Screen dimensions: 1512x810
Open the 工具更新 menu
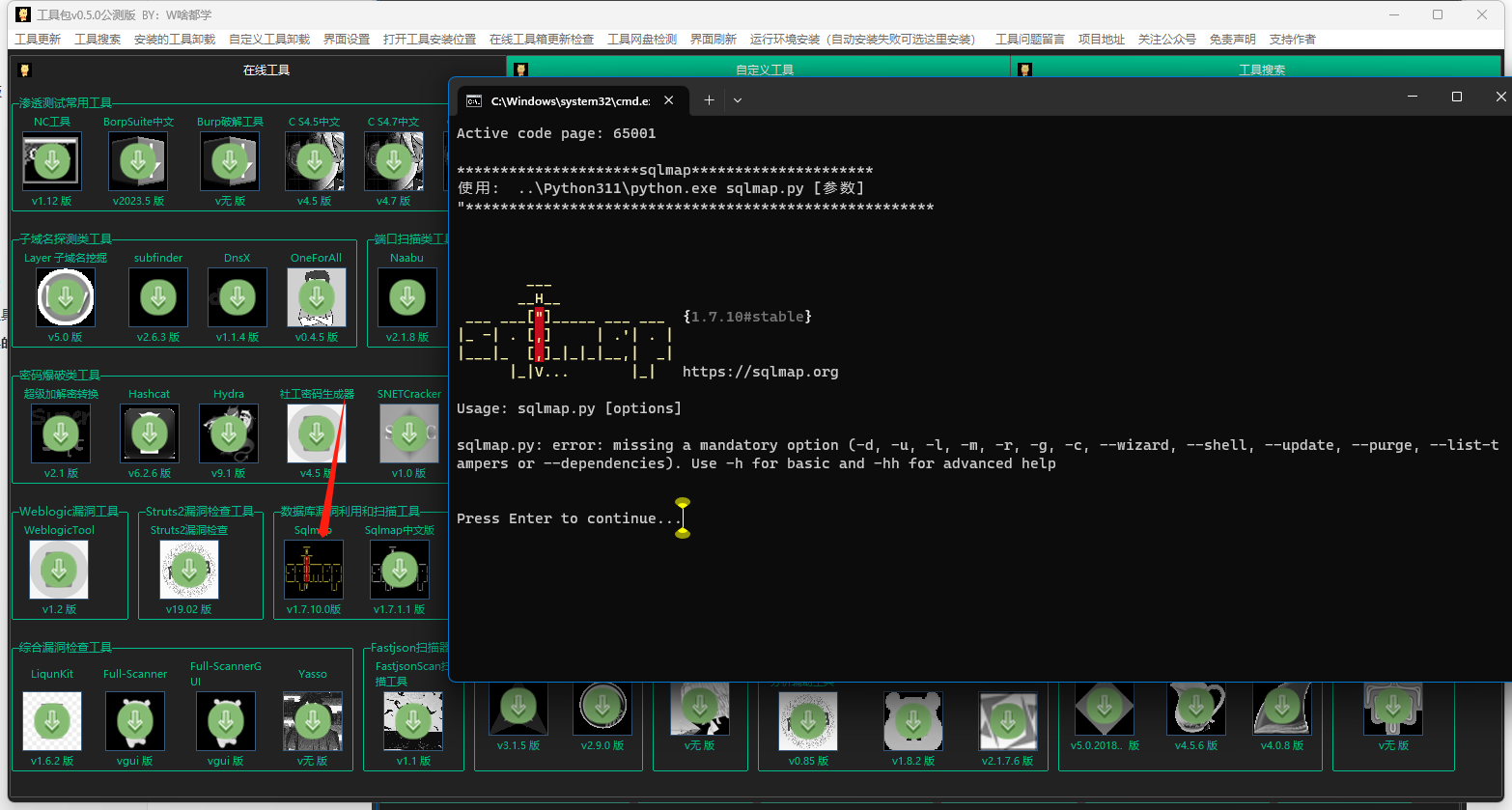point(38,40)
